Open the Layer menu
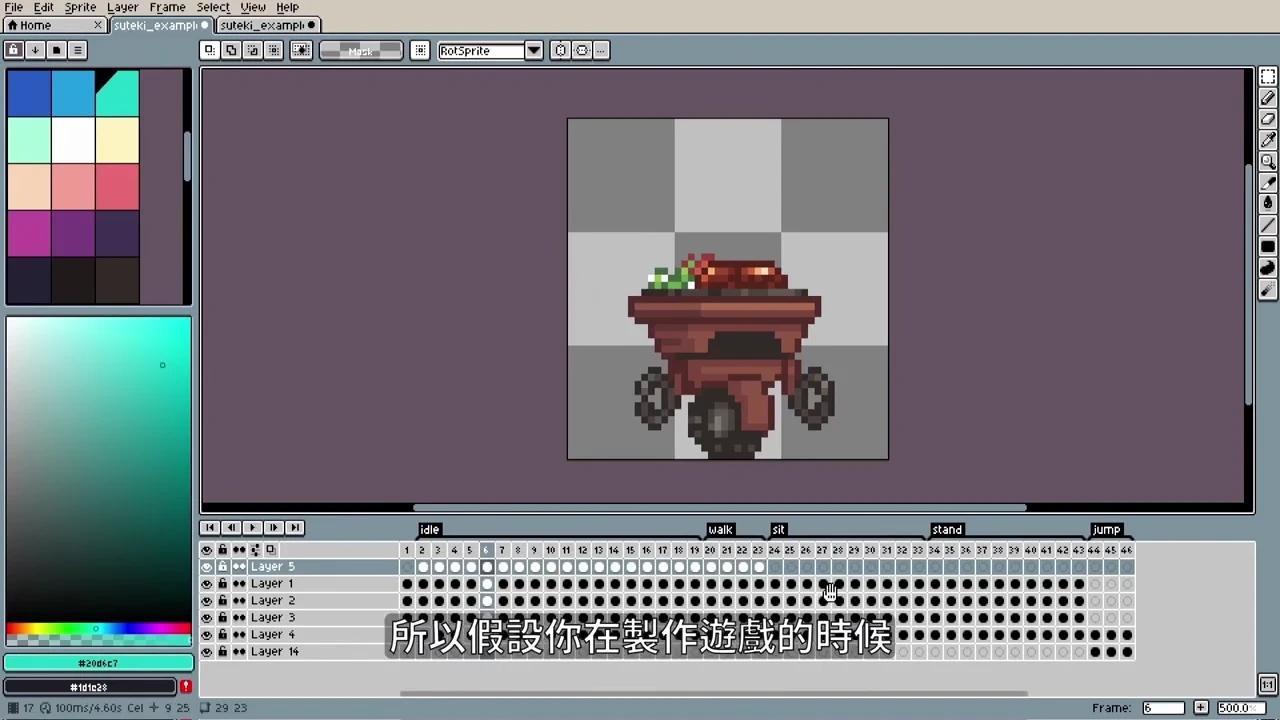 (x=122, y=7)
